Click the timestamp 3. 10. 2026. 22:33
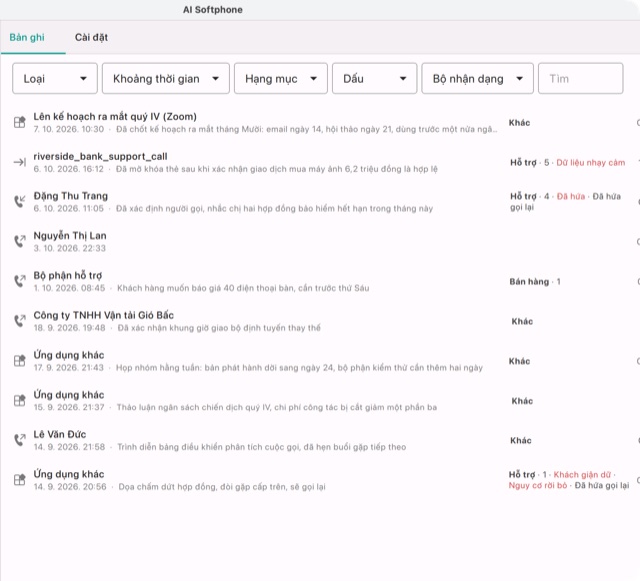Viewport: 640px width, 581px height. pyautogui.click(x=69, y=248)
